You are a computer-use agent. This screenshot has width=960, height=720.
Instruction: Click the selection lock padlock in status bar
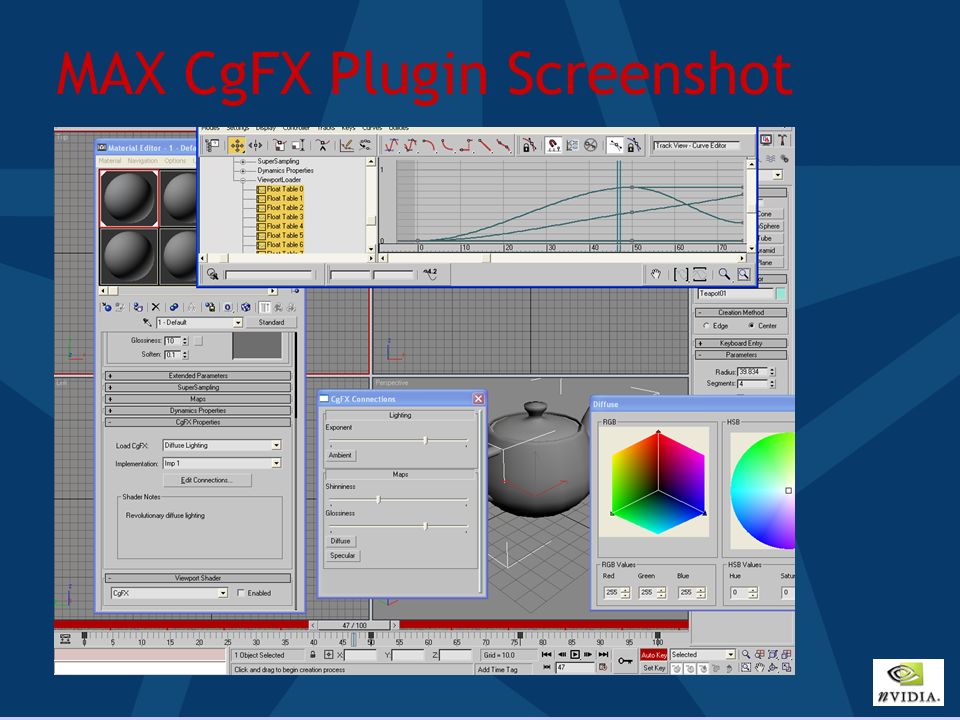[x=313, y=654]
